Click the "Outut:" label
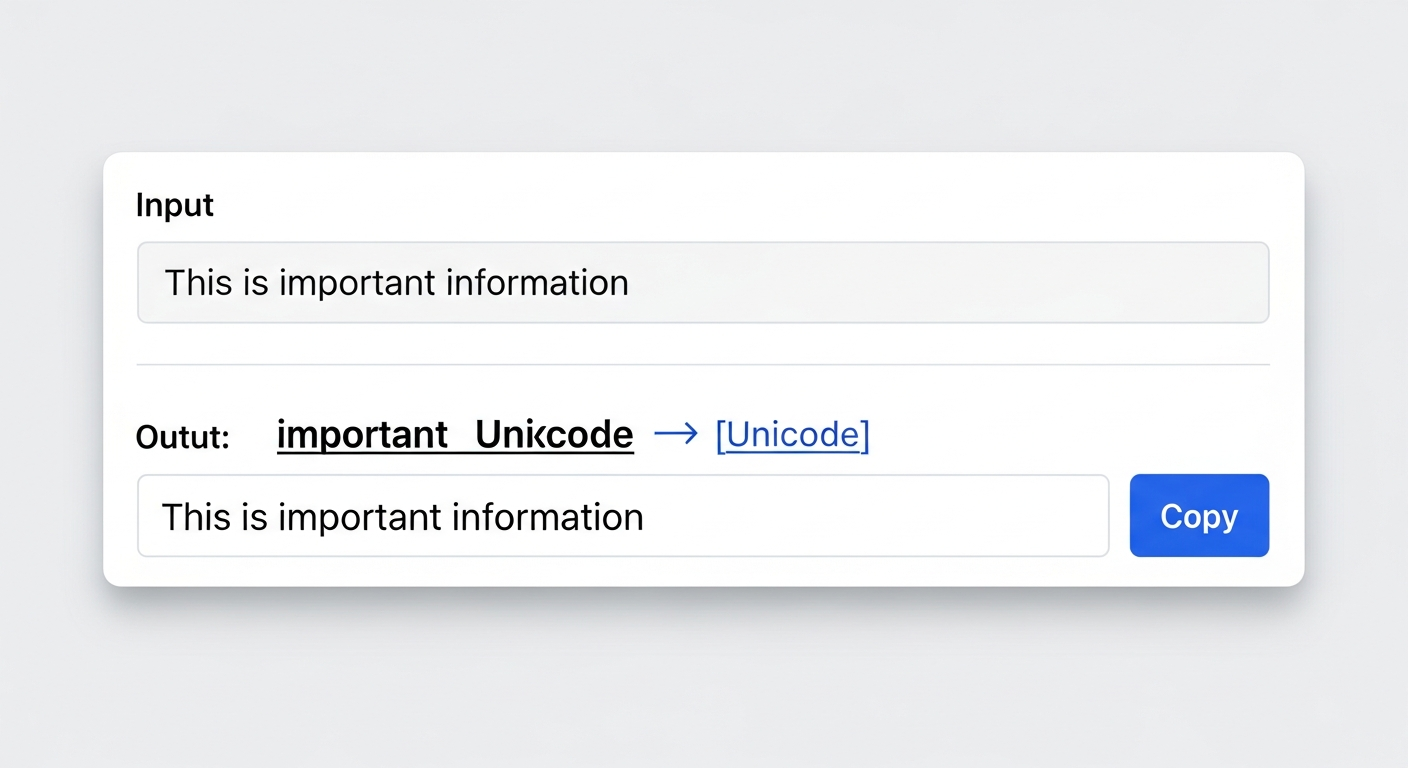Viewport: 1408px width, 768px height. 182,436
